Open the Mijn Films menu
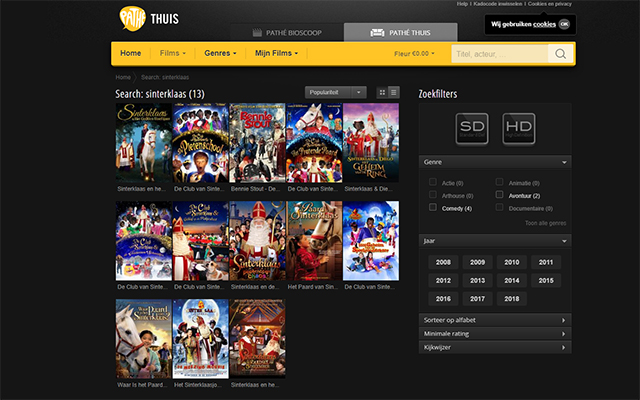Viewport: 640px width, 400px height. 276,53
